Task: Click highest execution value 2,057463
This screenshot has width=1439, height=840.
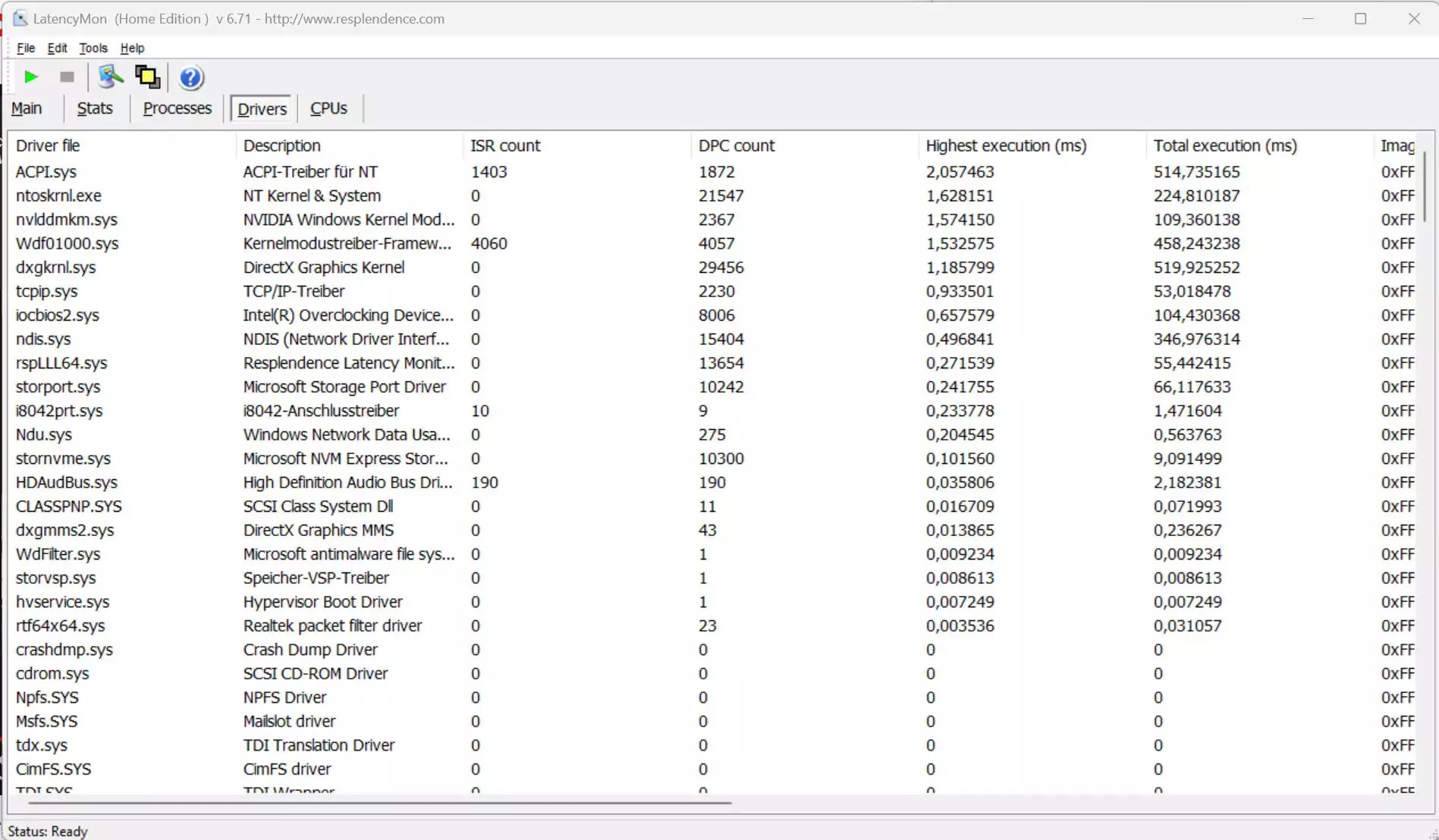Action: [960, 172]
